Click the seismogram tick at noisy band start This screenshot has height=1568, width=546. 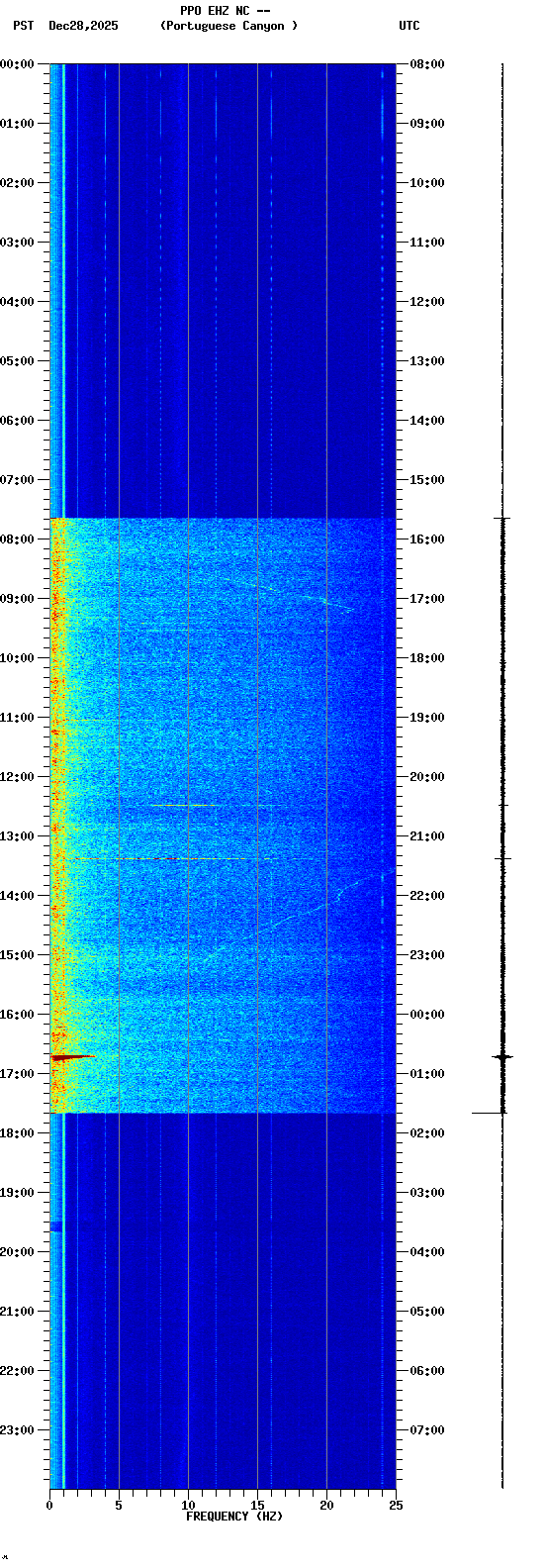point(502,518)
